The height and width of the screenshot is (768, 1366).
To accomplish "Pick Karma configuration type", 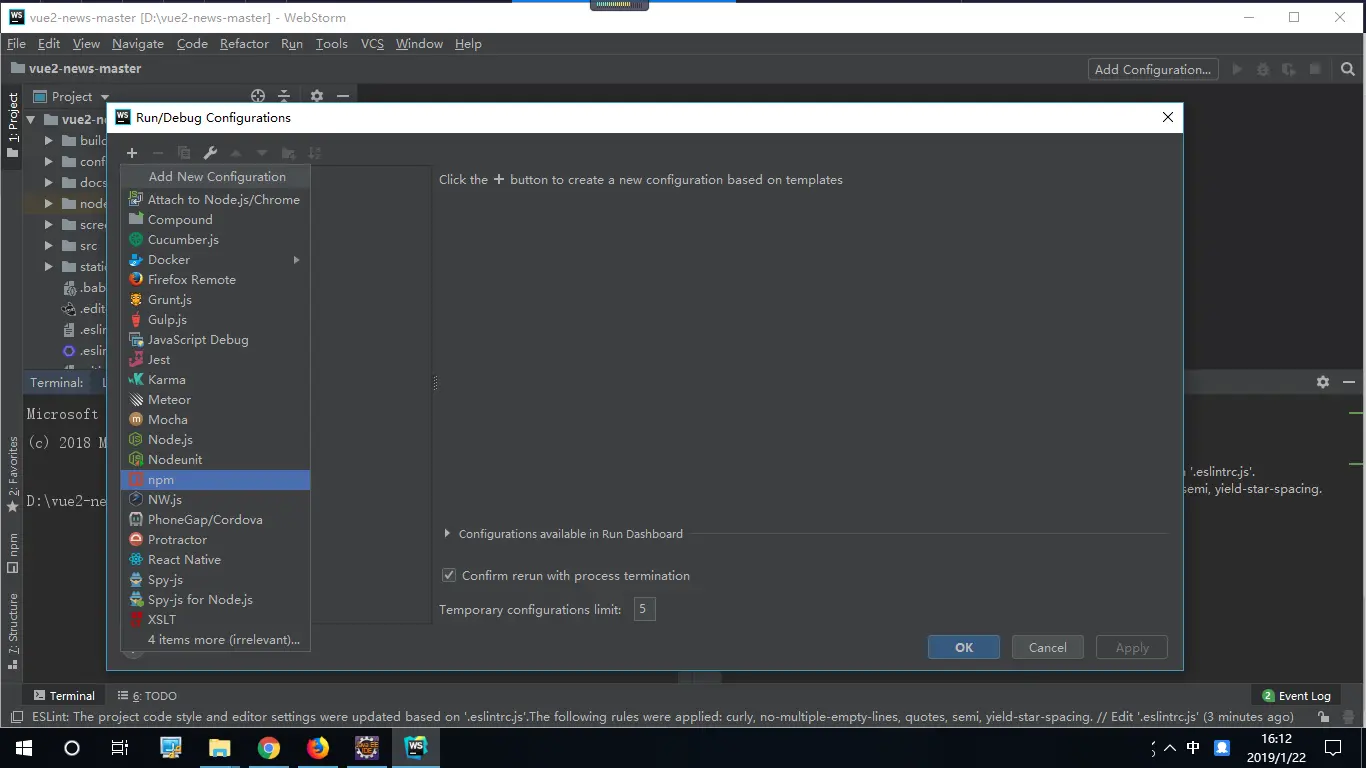I will pos(215,379).
